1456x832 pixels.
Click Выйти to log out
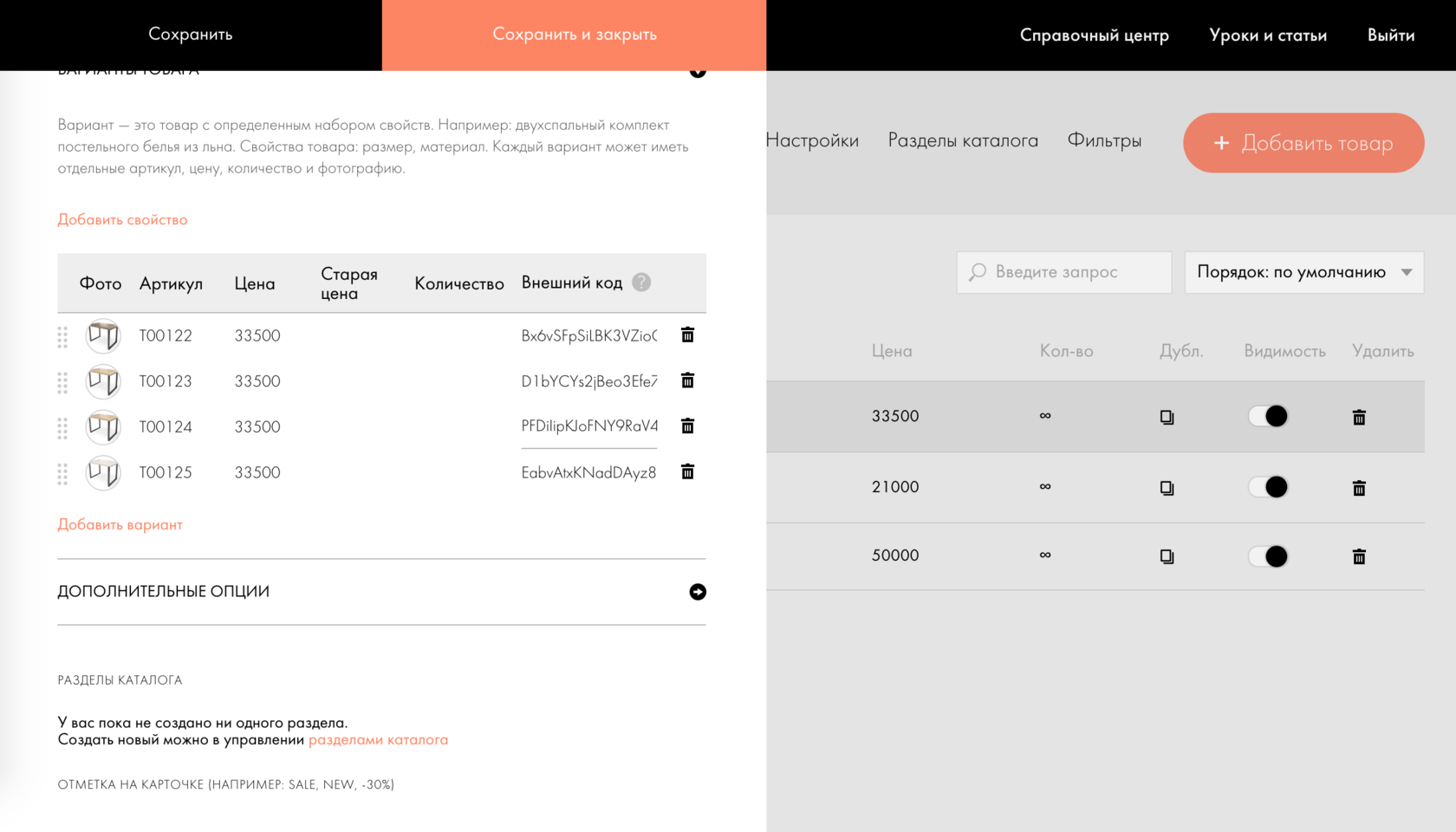pos(1391,36)
